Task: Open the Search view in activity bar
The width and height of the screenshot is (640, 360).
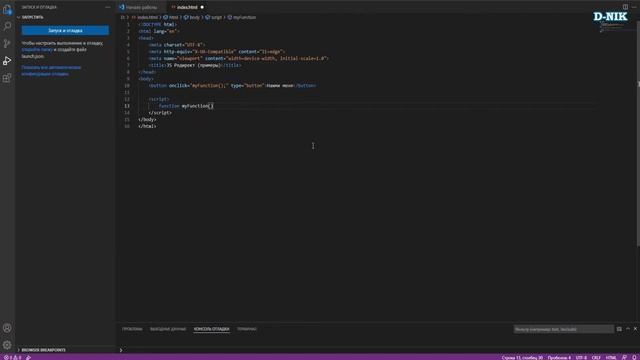Action: [7, 26]
